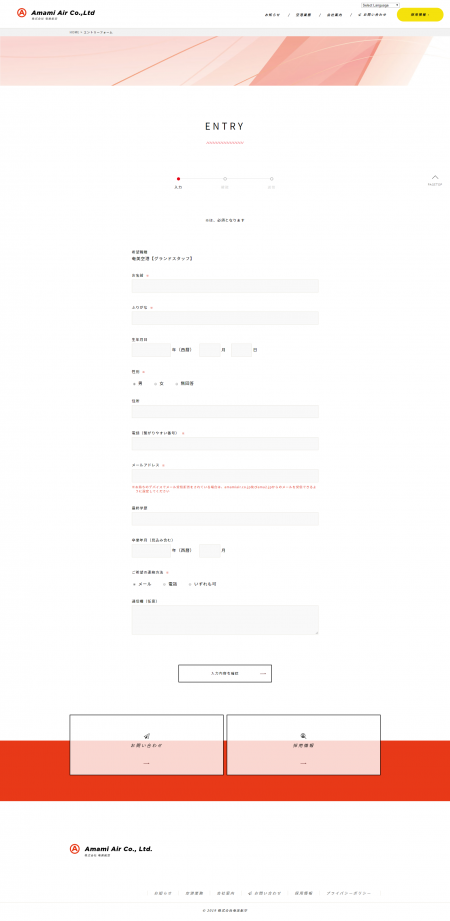This screenshot has height=921, width=450.
Task: Click the メールアドレス input field
Action: (x=225, y=476)
